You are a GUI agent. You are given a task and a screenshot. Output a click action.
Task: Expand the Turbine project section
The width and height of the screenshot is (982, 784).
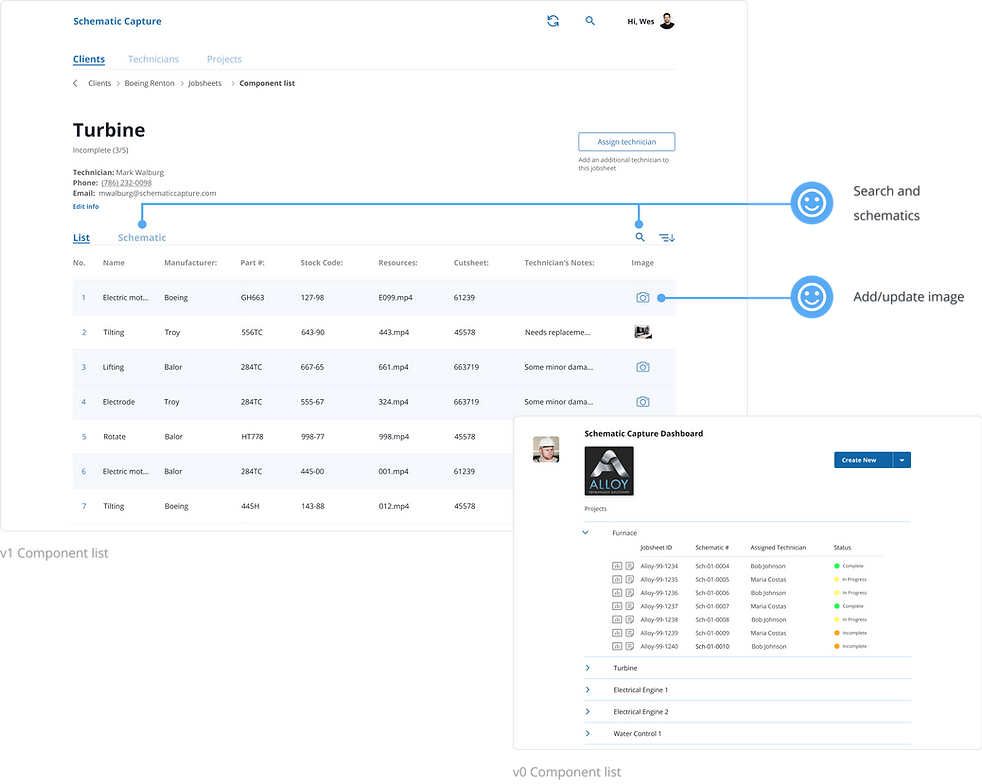pos(588,667)
